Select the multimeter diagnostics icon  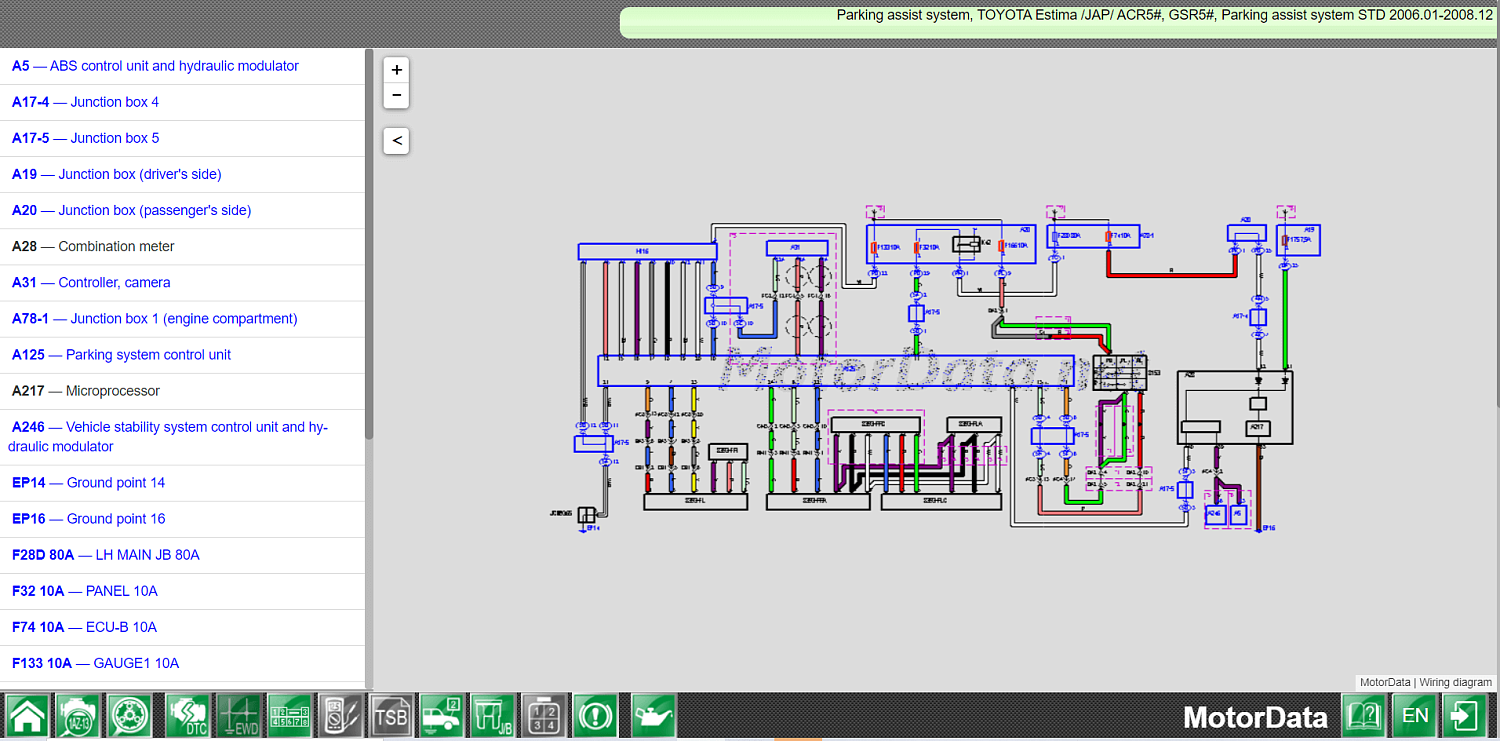340,715
